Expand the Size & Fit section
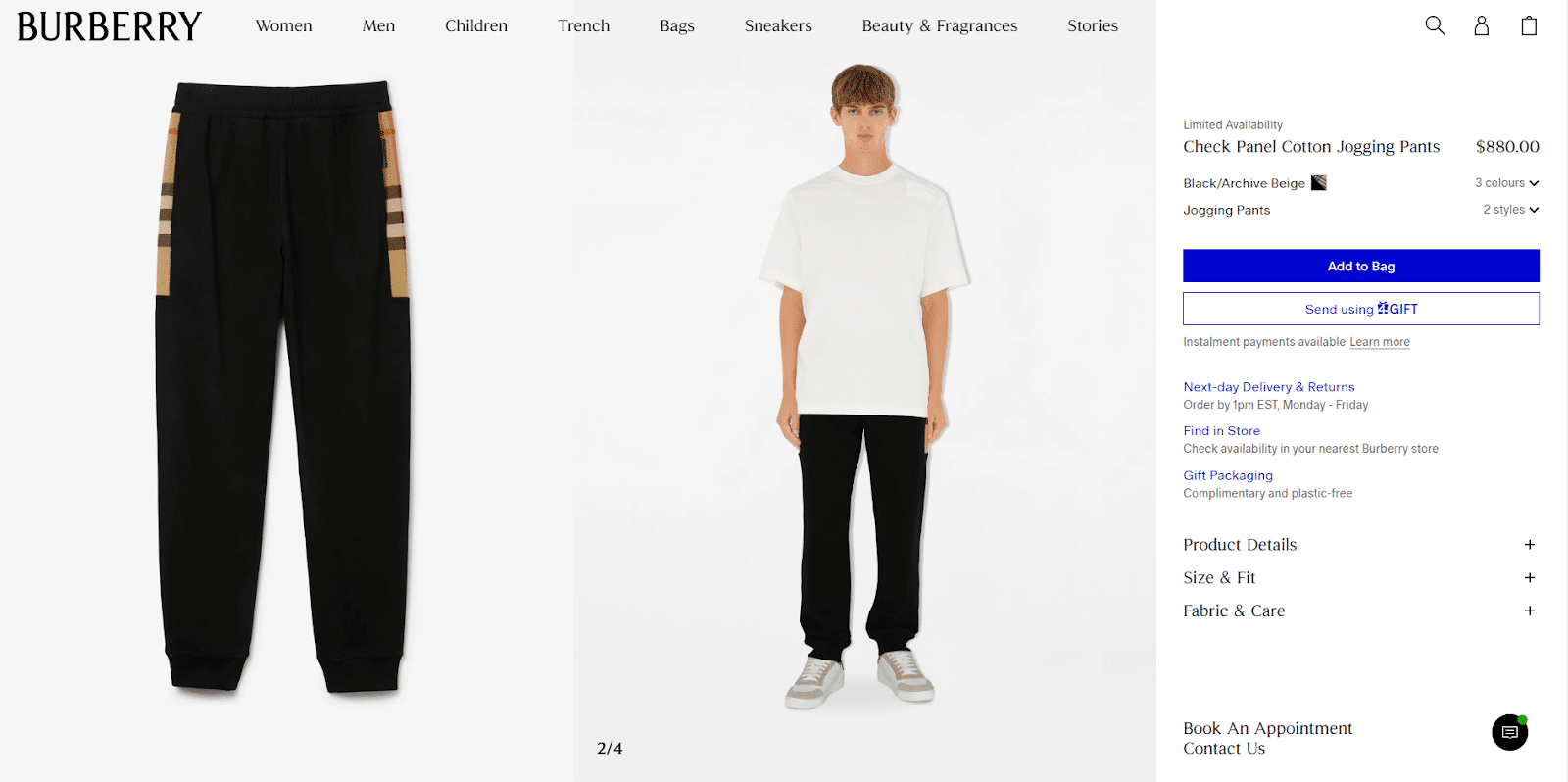 pyautogui.click(x=1360, y=578)
